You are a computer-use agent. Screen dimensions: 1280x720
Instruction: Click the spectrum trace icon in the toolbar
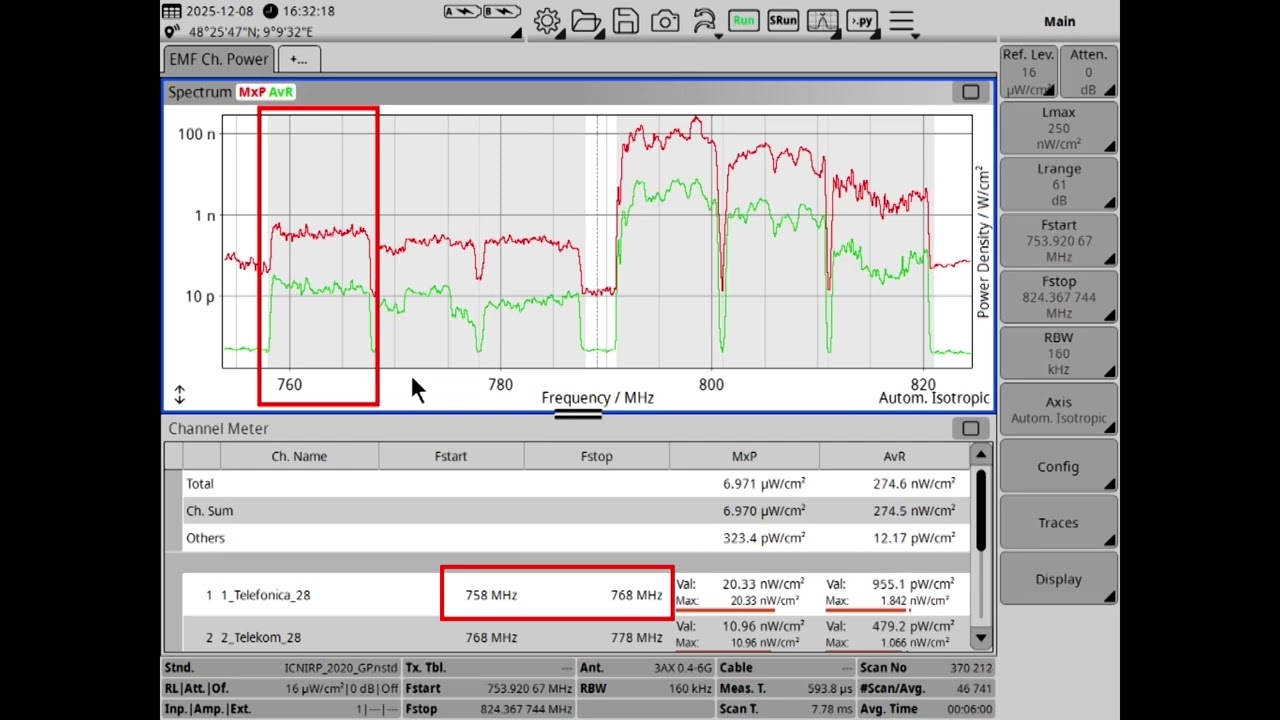pyautogui.click(x=822, y=20)
